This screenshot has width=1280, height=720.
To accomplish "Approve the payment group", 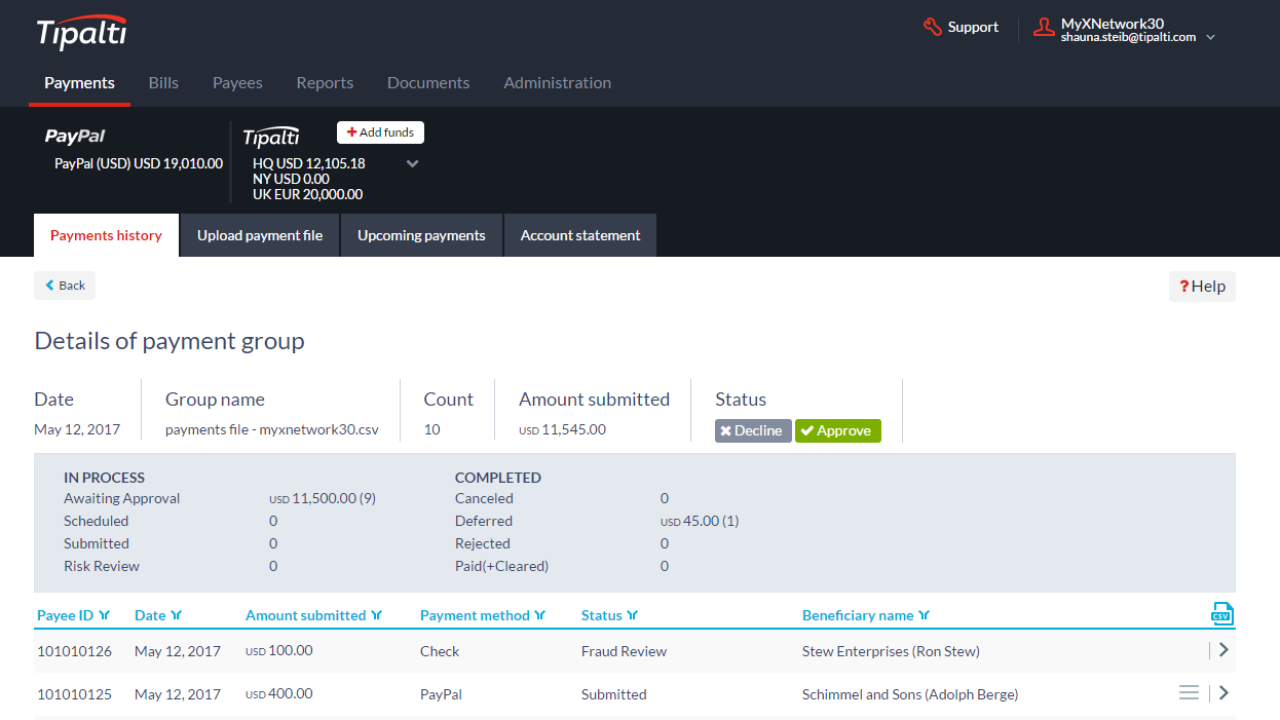I will [838, 431].
